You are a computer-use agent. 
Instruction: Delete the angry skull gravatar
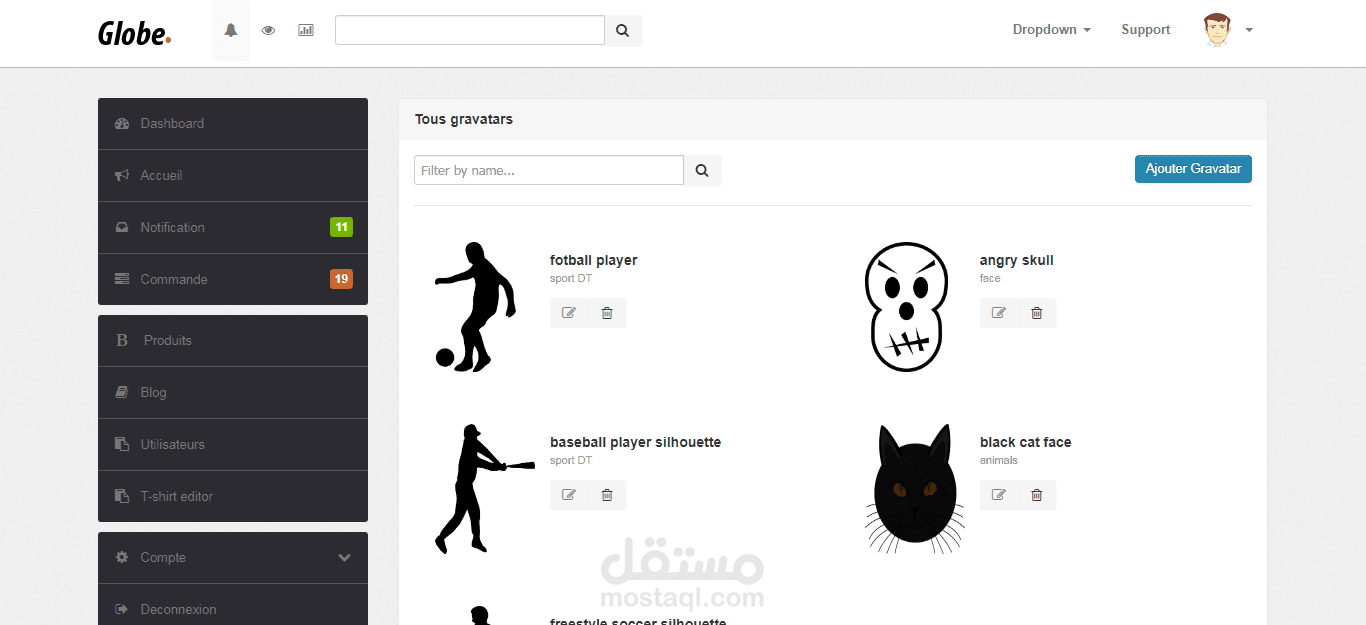[x=1036, y=313]
